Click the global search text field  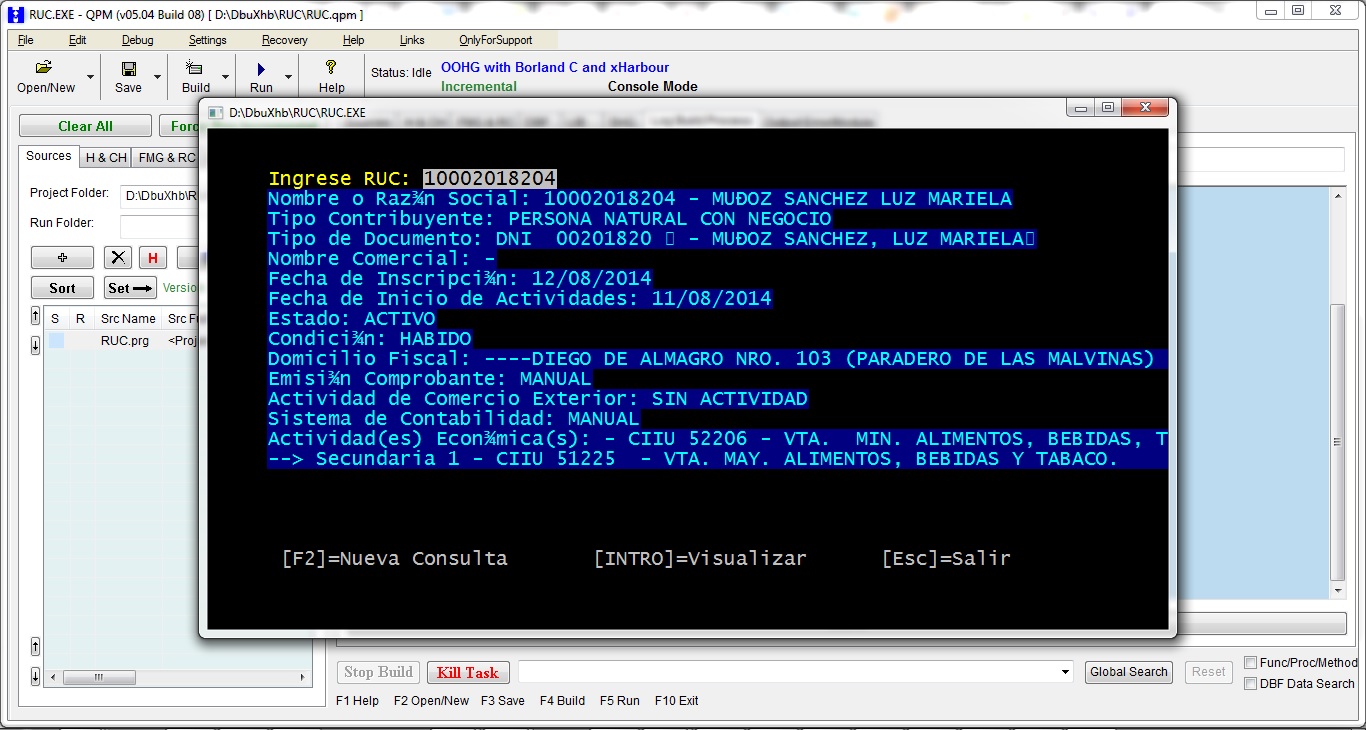(788, 672)
